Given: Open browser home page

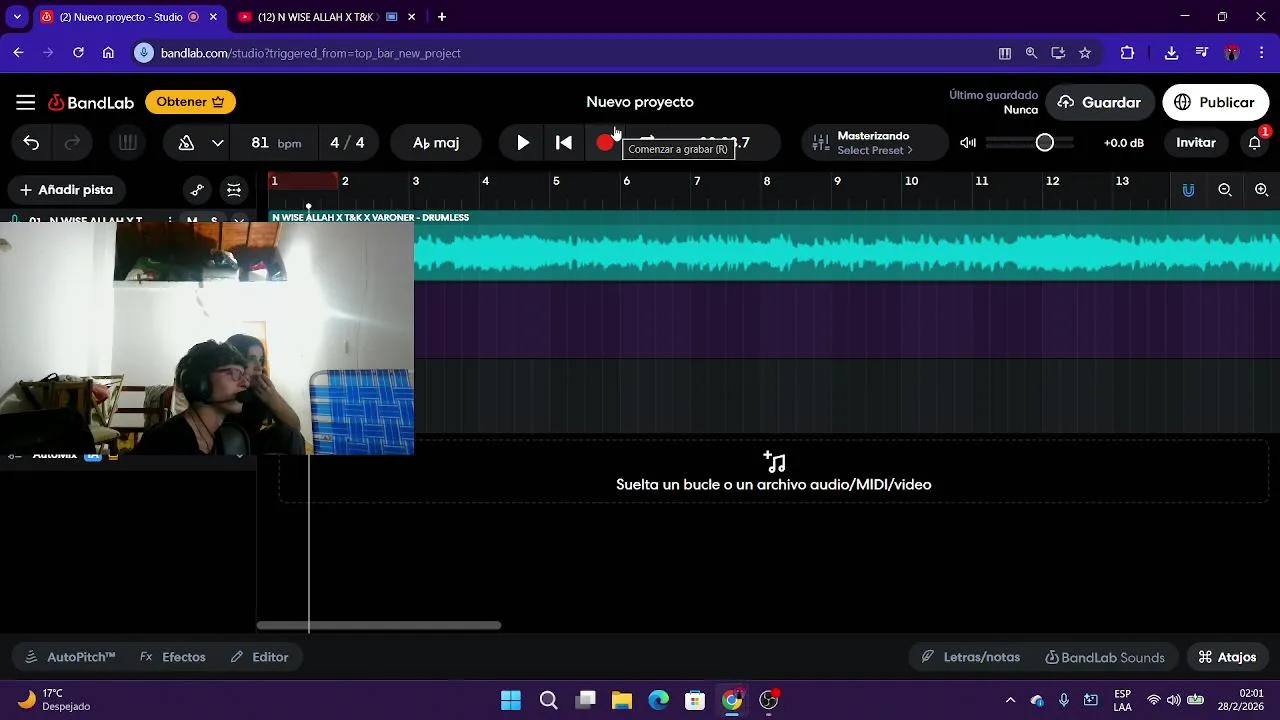Looking at the screenshot, I should (x=108, y=53).
